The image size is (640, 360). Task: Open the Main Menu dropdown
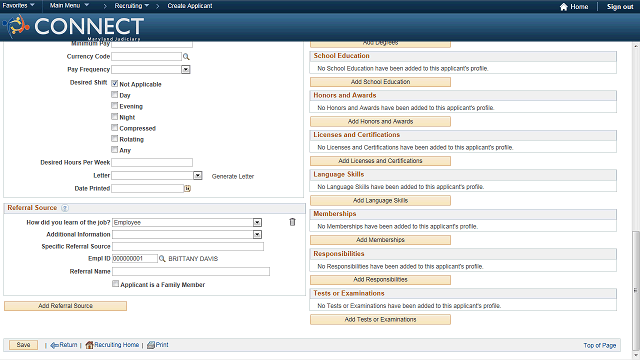pyautogui.click(x=69, y=6)
